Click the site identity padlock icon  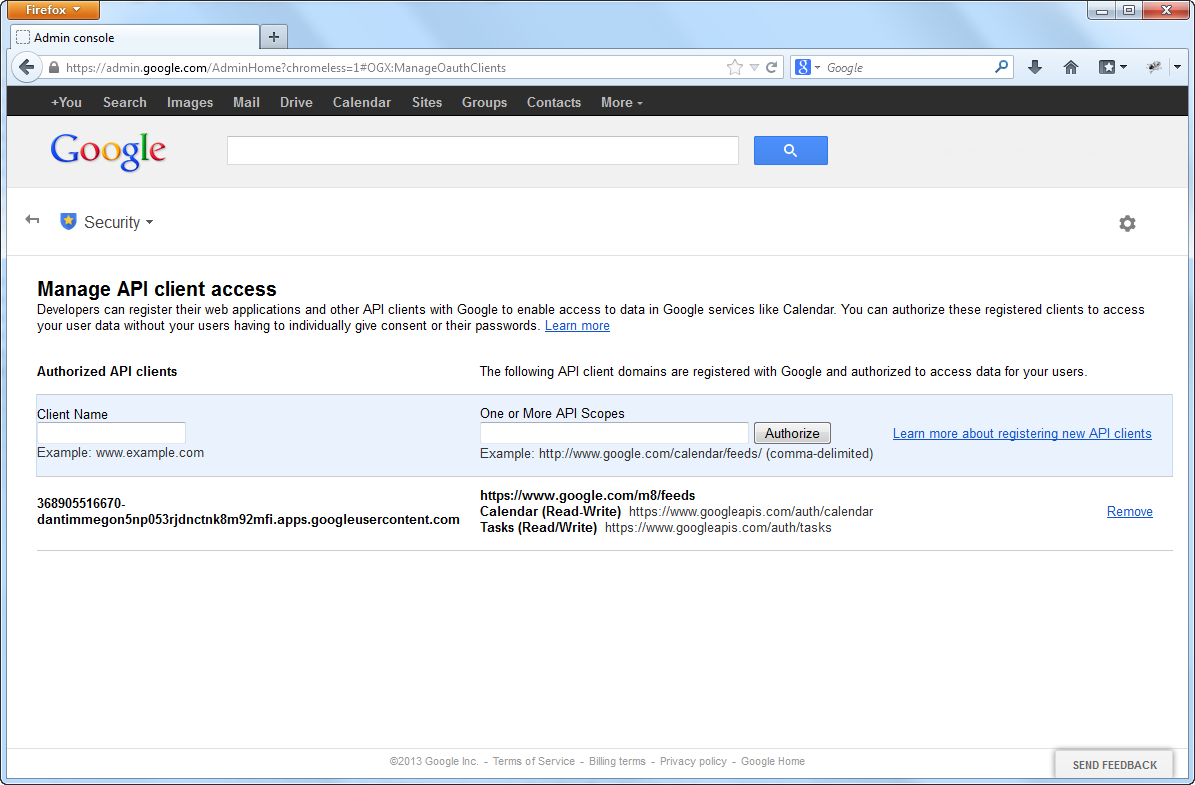[x=53, y=67]
